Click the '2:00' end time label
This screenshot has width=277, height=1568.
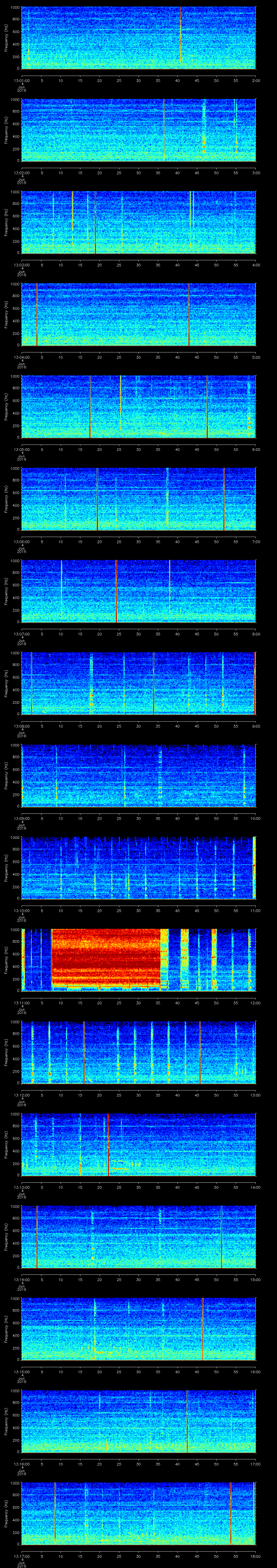[x=256, y=80]
